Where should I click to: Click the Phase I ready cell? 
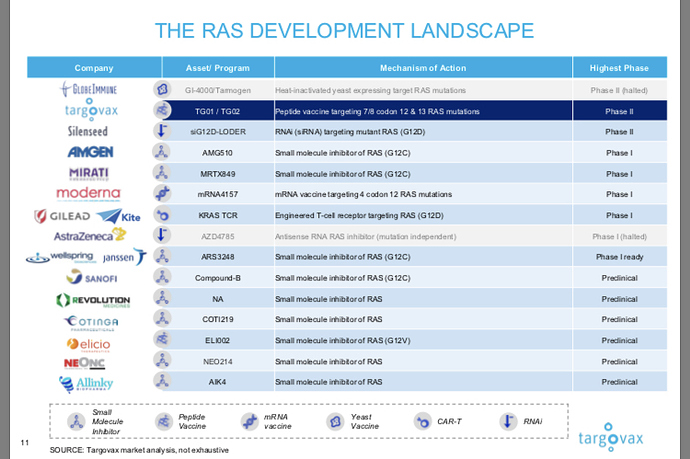click(x=620, y=257)
